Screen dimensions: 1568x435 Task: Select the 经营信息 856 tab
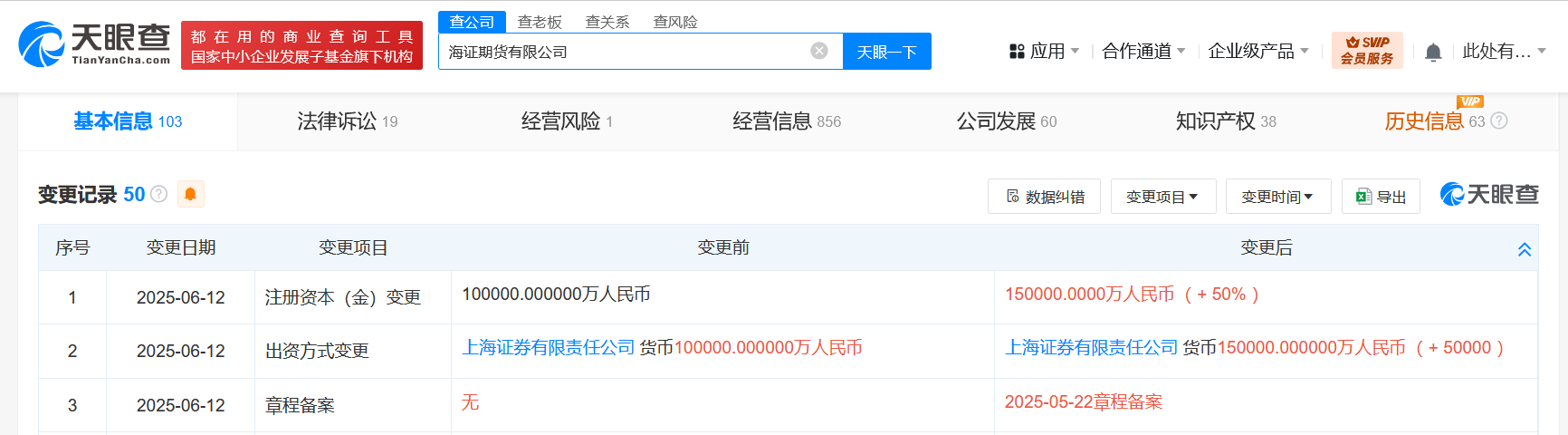click(787, 121)
